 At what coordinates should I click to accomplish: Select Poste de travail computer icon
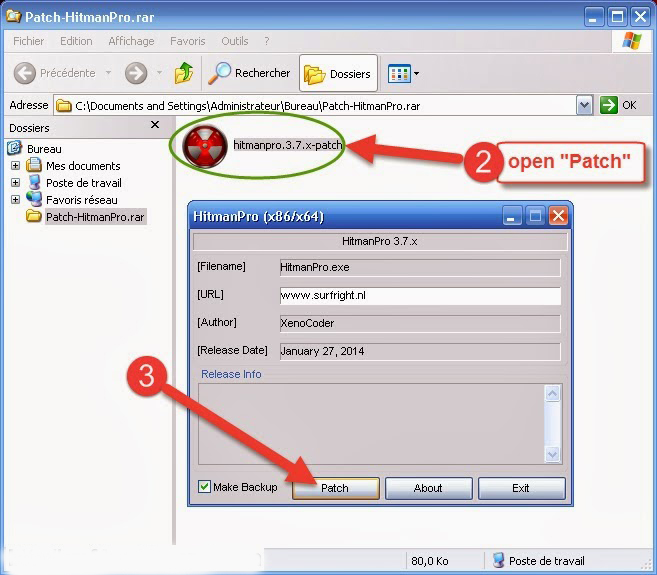point(34,182)
